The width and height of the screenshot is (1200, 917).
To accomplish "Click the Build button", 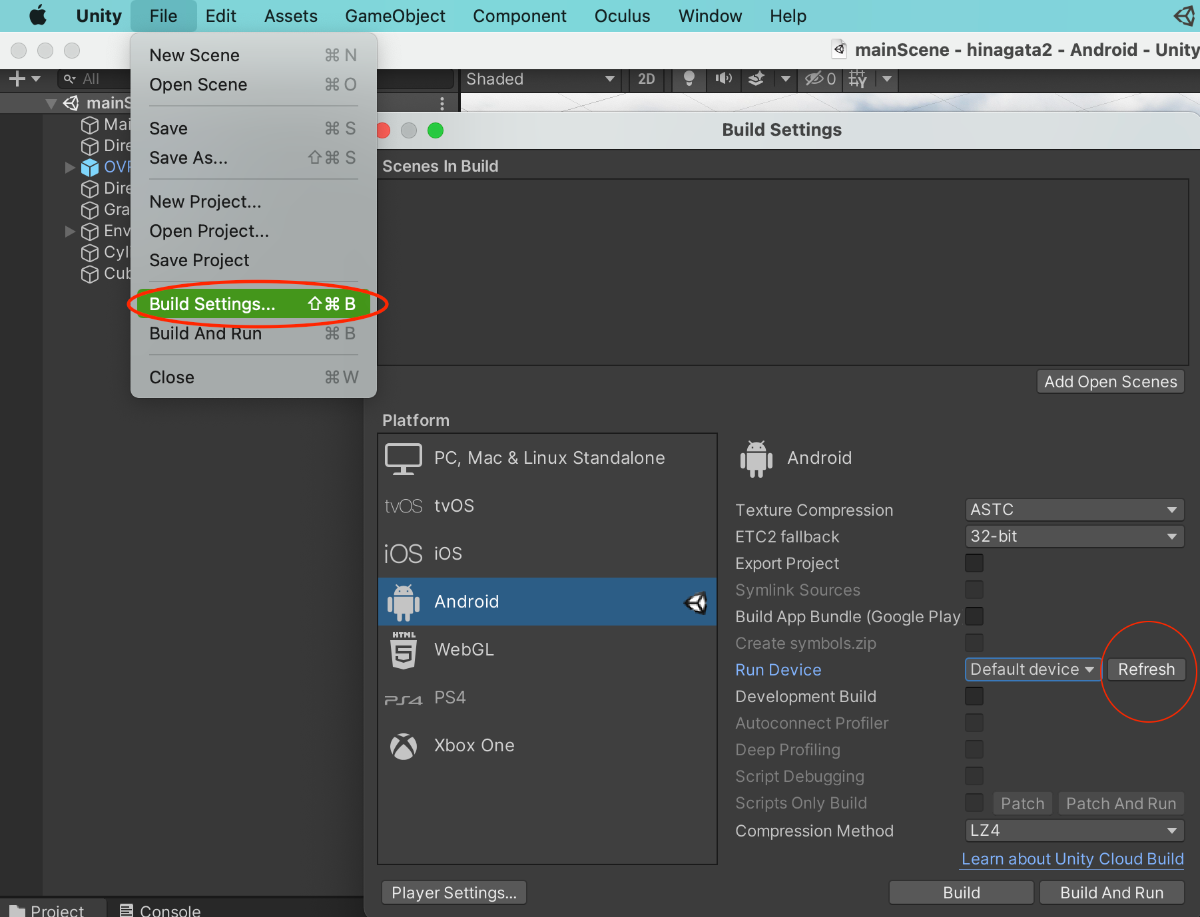I will 961,893.
